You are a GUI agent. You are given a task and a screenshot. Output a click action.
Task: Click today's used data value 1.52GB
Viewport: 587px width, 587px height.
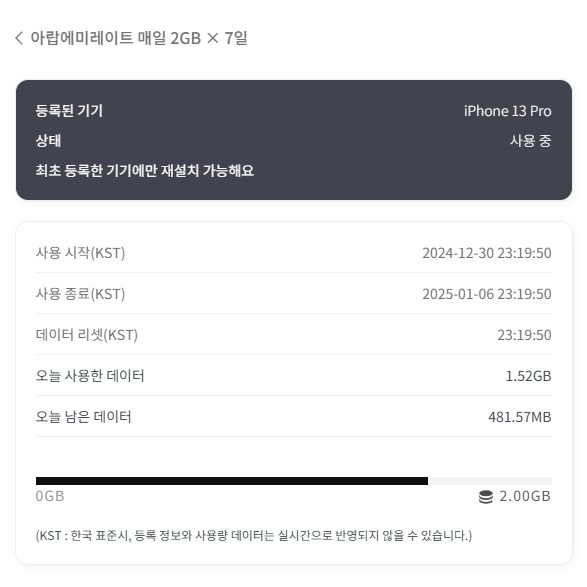coord(528,376)
